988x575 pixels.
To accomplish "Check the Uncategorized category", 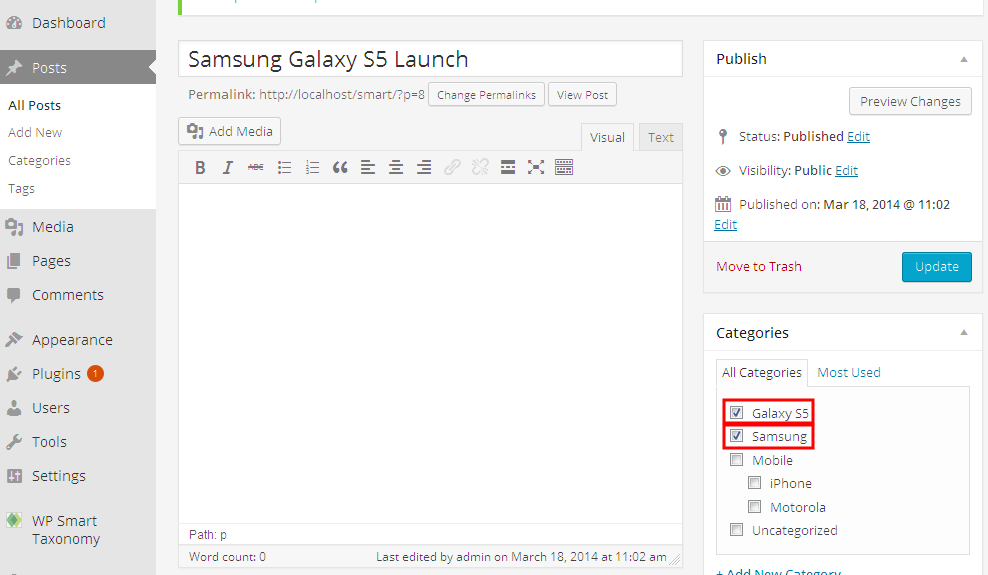I will click(x=736, y=529).
